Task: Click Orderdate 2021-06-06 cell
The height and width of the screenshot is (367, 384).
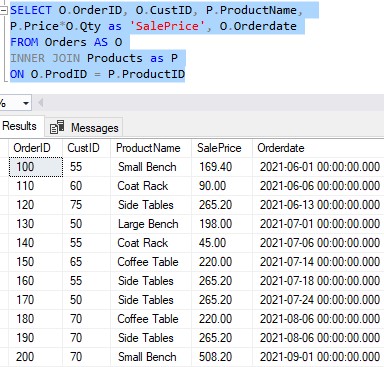Action: point(318,186)
